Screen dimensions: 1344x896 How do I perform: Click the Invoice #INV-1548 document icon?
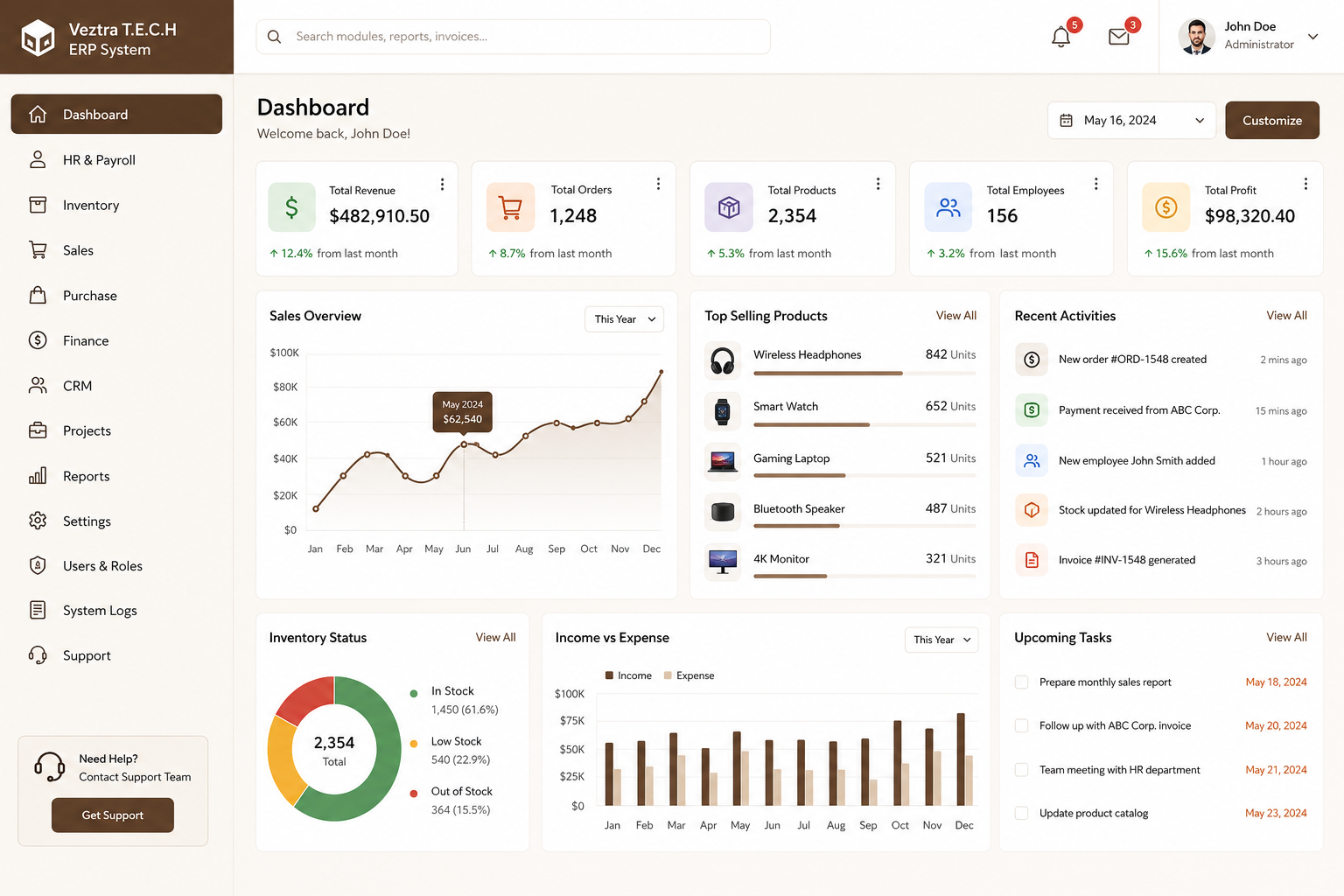point(1032,560)
